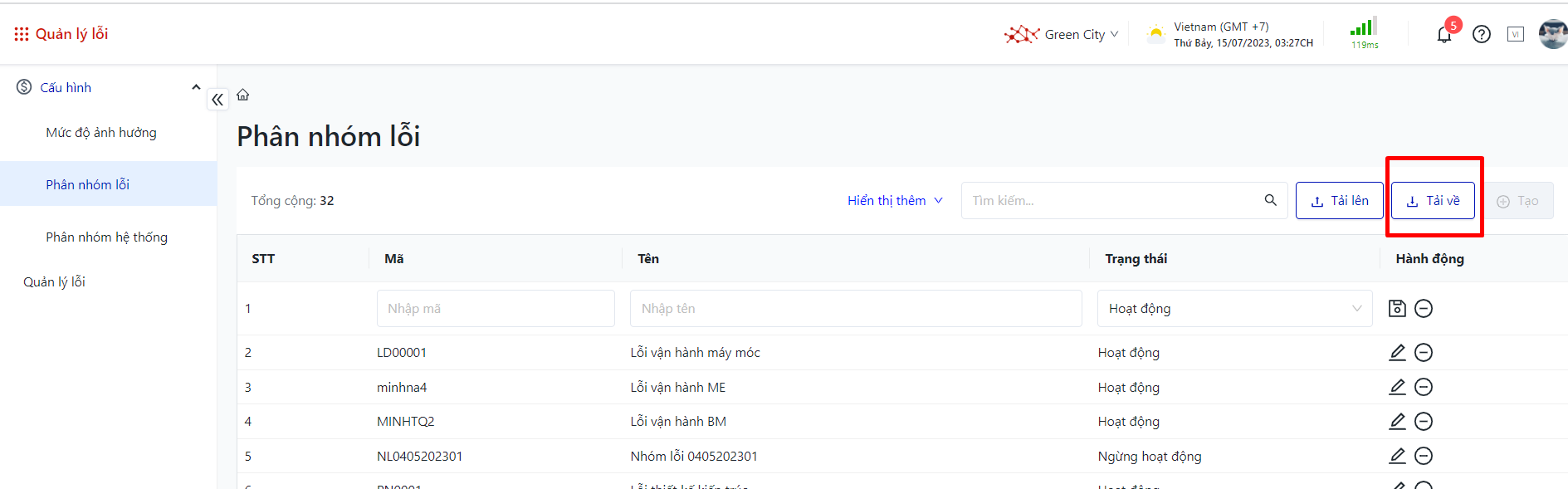Screen dimensions: 1568x489
Task: Click the Hành động column header
Action: coord(1429,259)
